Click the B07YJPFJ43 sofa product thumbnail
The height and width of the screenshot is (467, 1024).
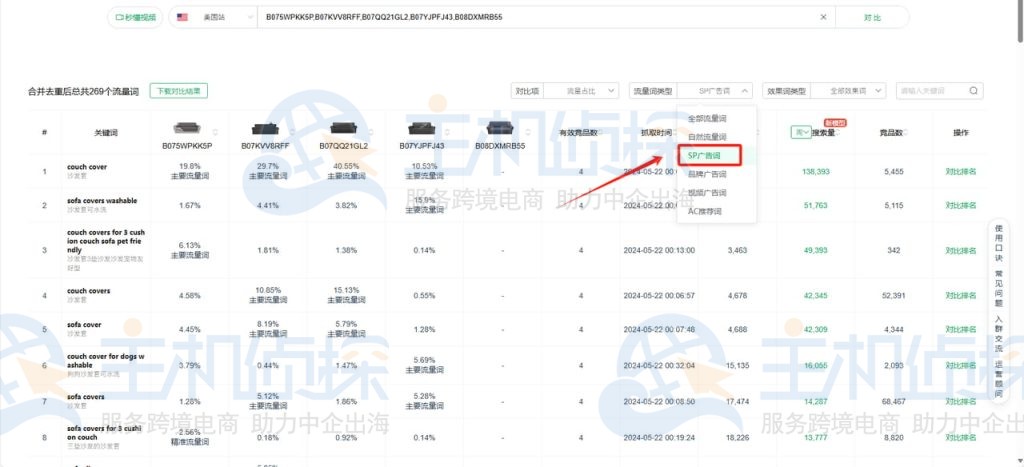point(421,129)
